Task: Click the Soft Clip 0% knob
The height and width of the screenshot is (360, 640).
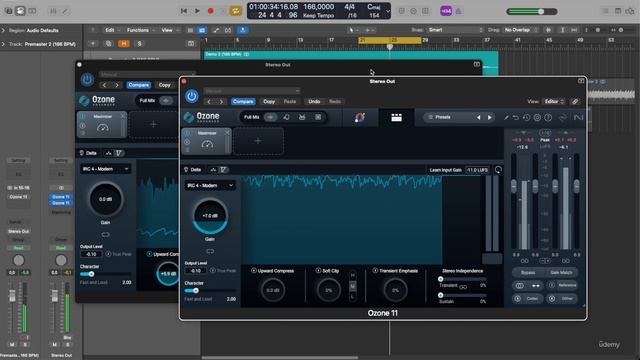Action: click(x=328, y=290)
